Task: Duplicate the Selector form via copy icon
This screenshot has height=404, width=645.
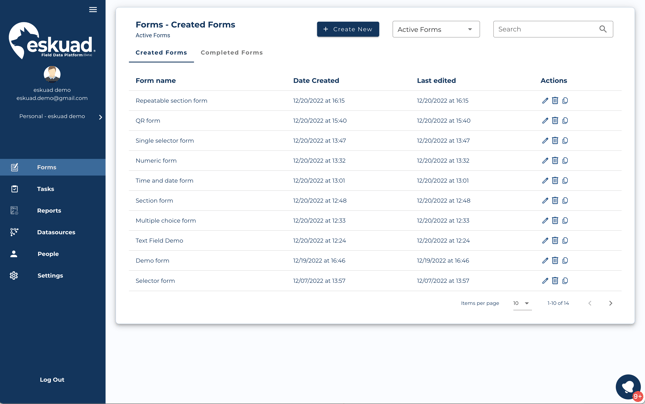Action: [x=565, y=281]
